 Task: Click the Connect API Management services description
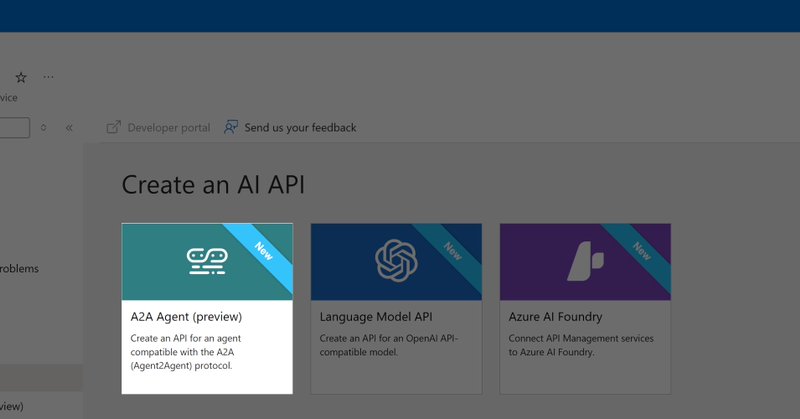click(581, 345)
